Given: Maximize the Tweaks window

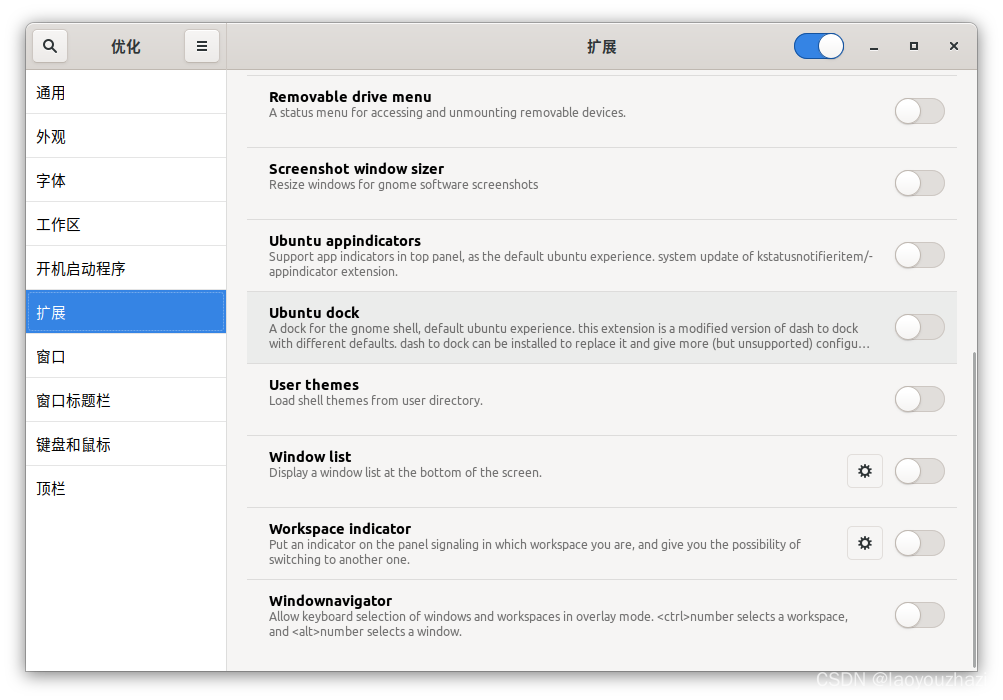Looking at the screenshot, I should pos(914,46).
